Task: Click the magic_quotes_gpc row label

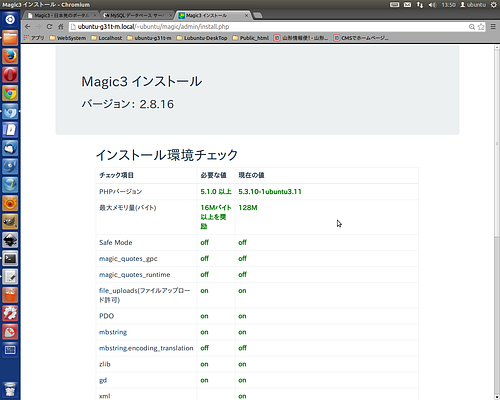Action: 128,259
